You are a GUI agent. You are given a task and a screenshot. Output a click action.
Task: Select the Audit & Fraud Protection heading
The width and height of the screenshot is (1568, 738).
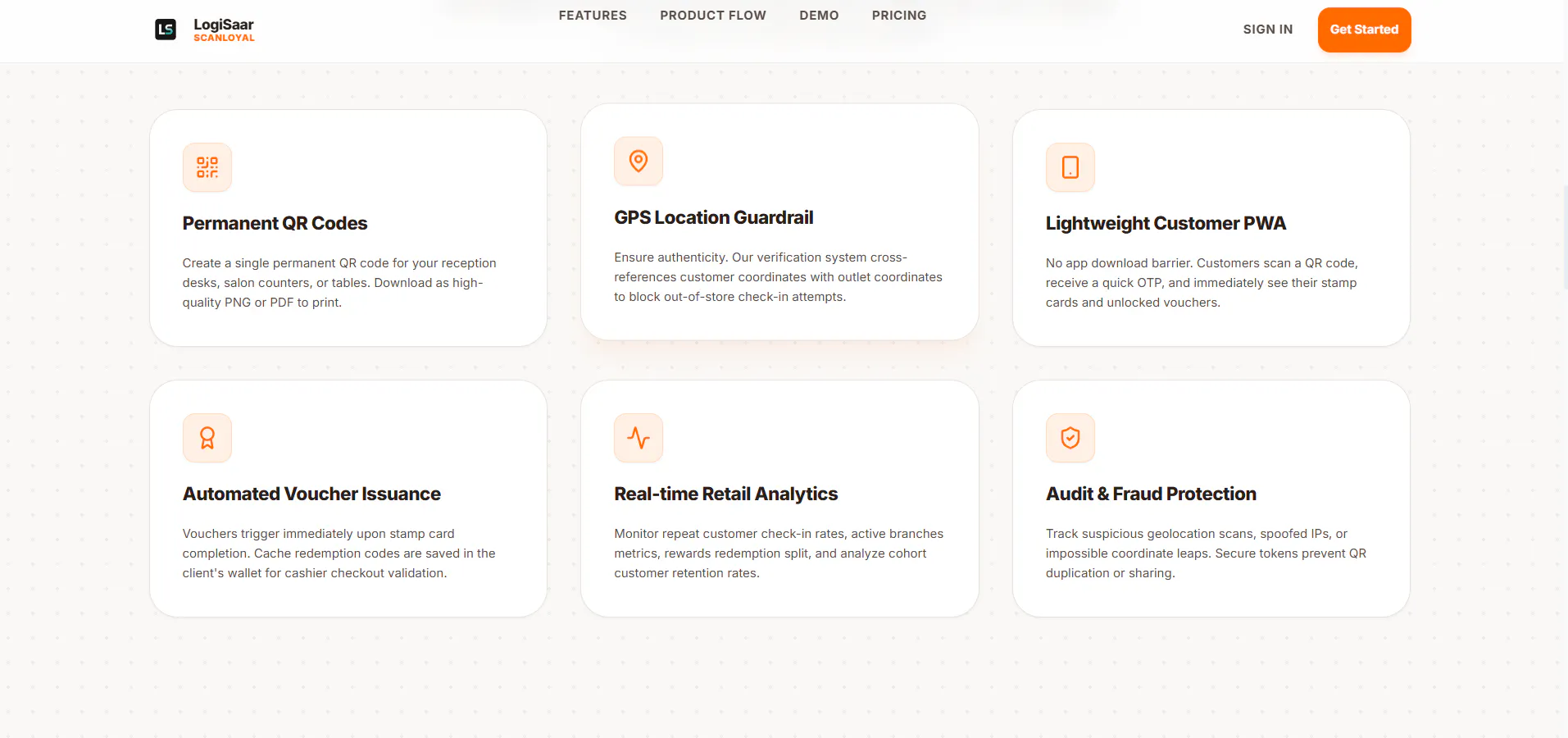pyautogui.click(x=1151, y=494)
